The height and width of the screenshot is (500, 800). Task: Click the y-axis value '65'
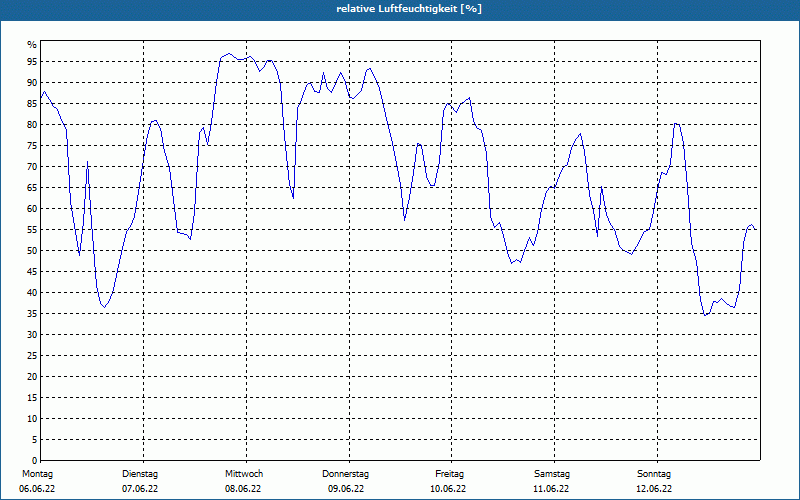click(x=32, y=187)
